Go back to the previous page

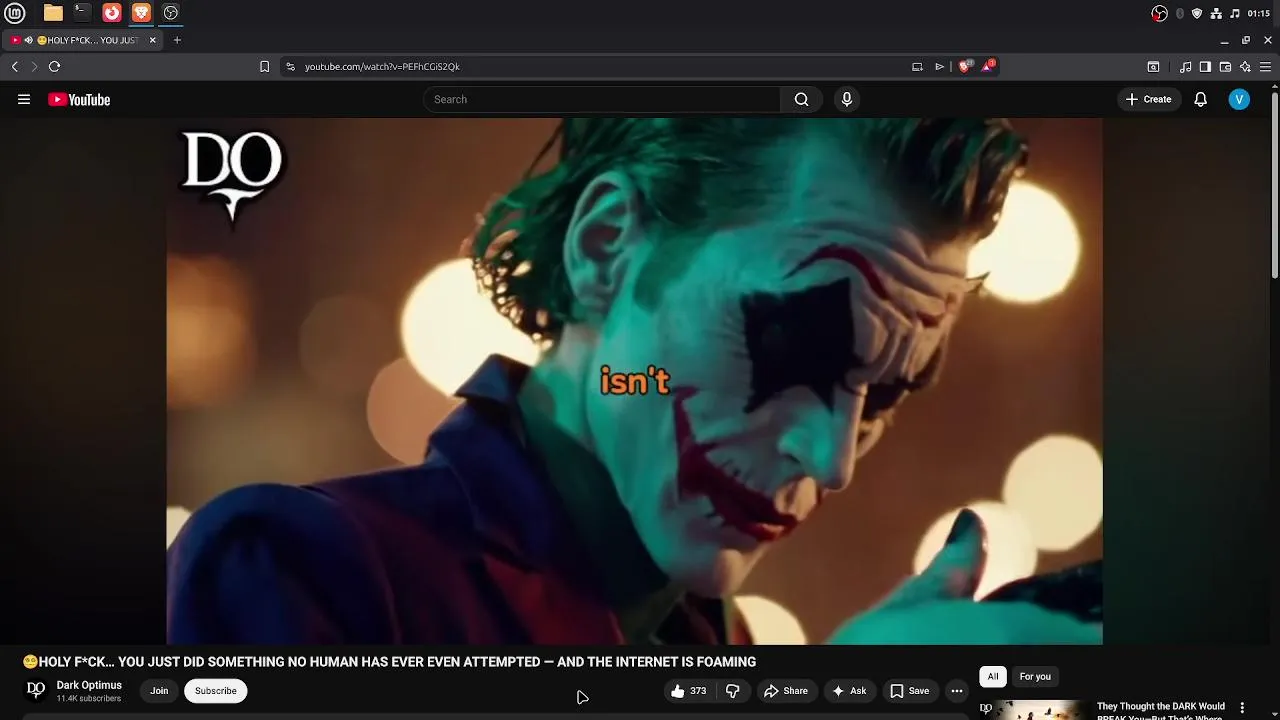15,66
